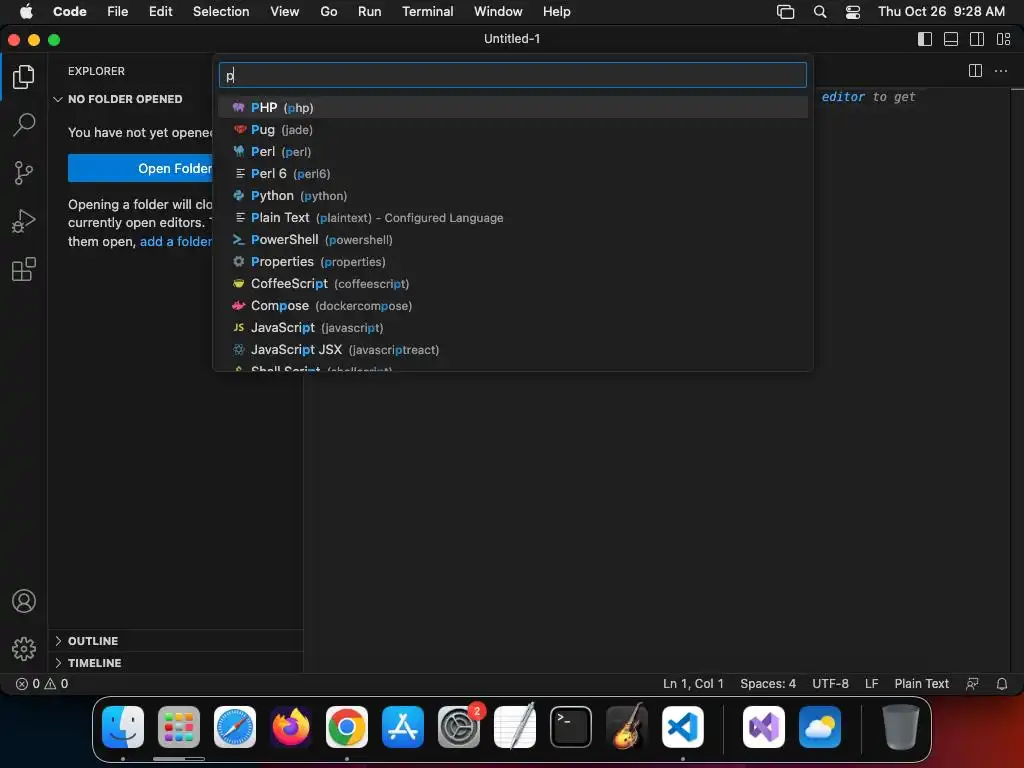Viewport: 1024px width, 768px height.
Task: Open editor More Actions ellipsis
Action: tap(1000, 71)
